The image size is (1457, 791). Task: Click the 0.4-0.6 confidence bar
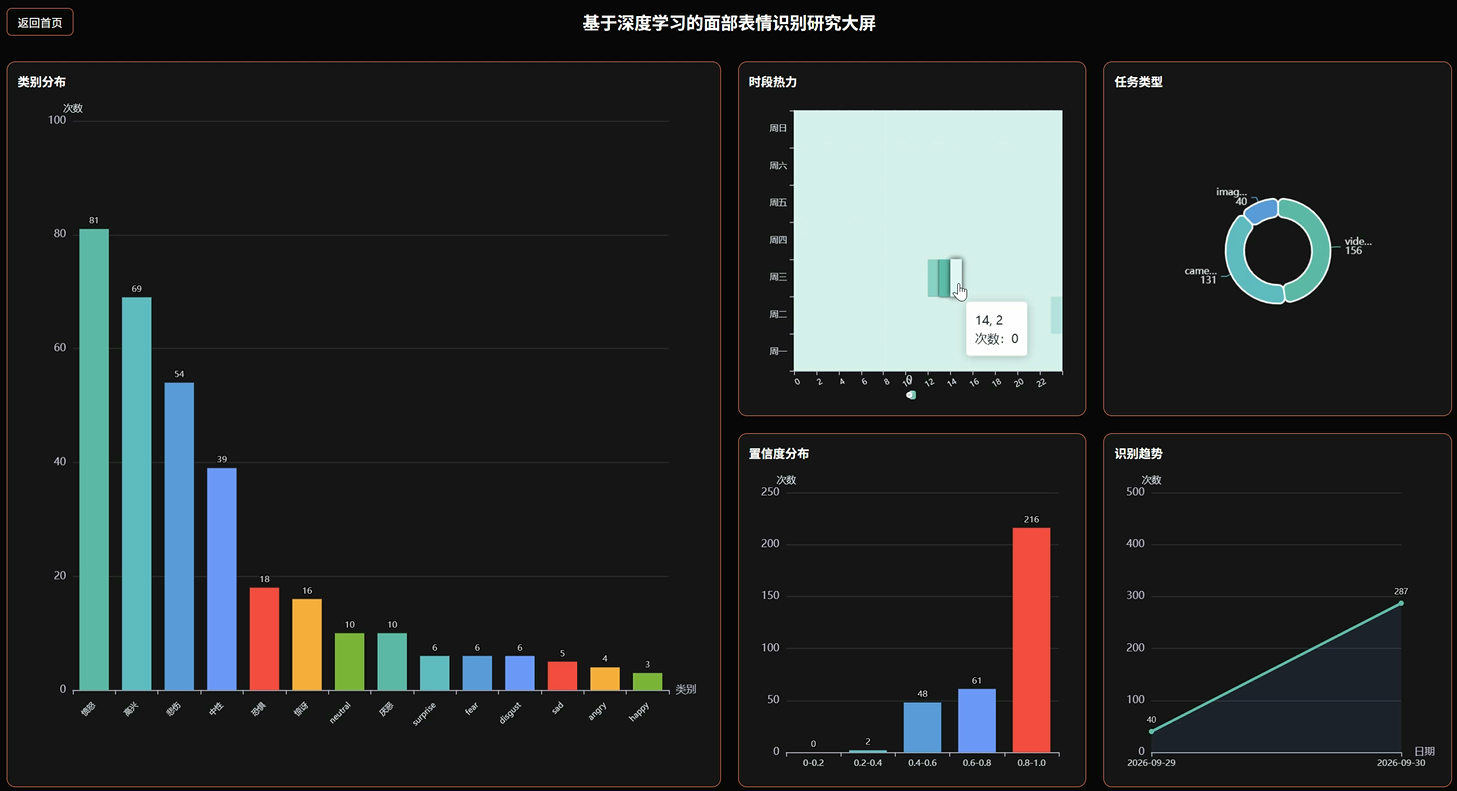[x=922, y=727]
